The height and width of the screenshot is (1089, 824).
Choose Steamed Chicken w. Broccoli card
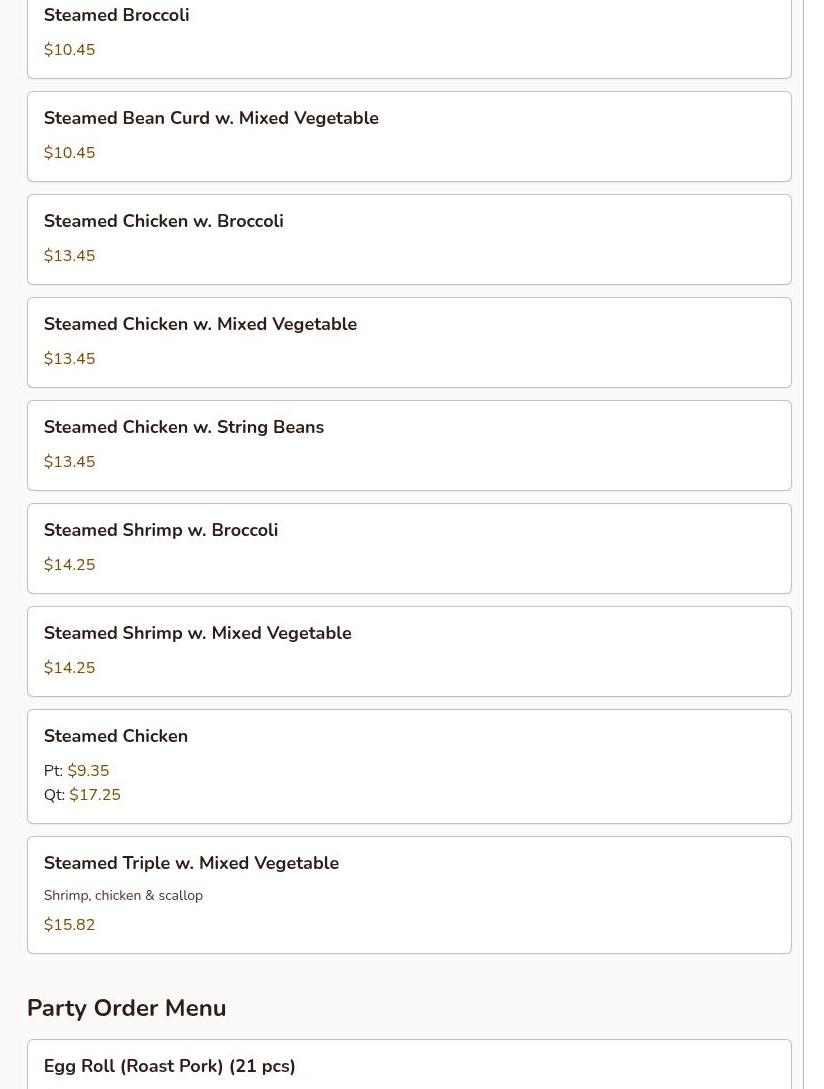(x=409, y=240)
